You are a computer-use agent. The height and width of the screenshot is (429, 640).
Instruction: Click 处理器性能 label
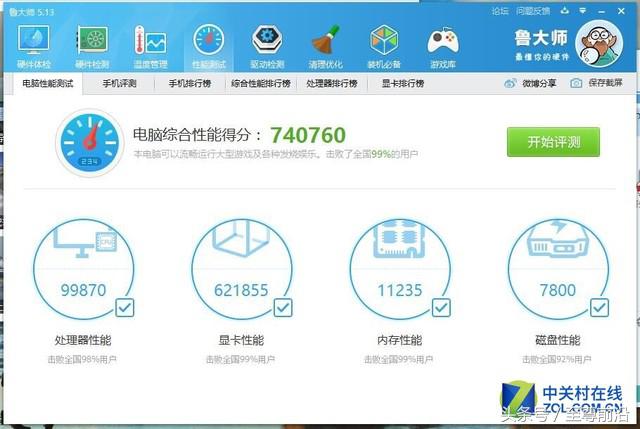point(83,340)
